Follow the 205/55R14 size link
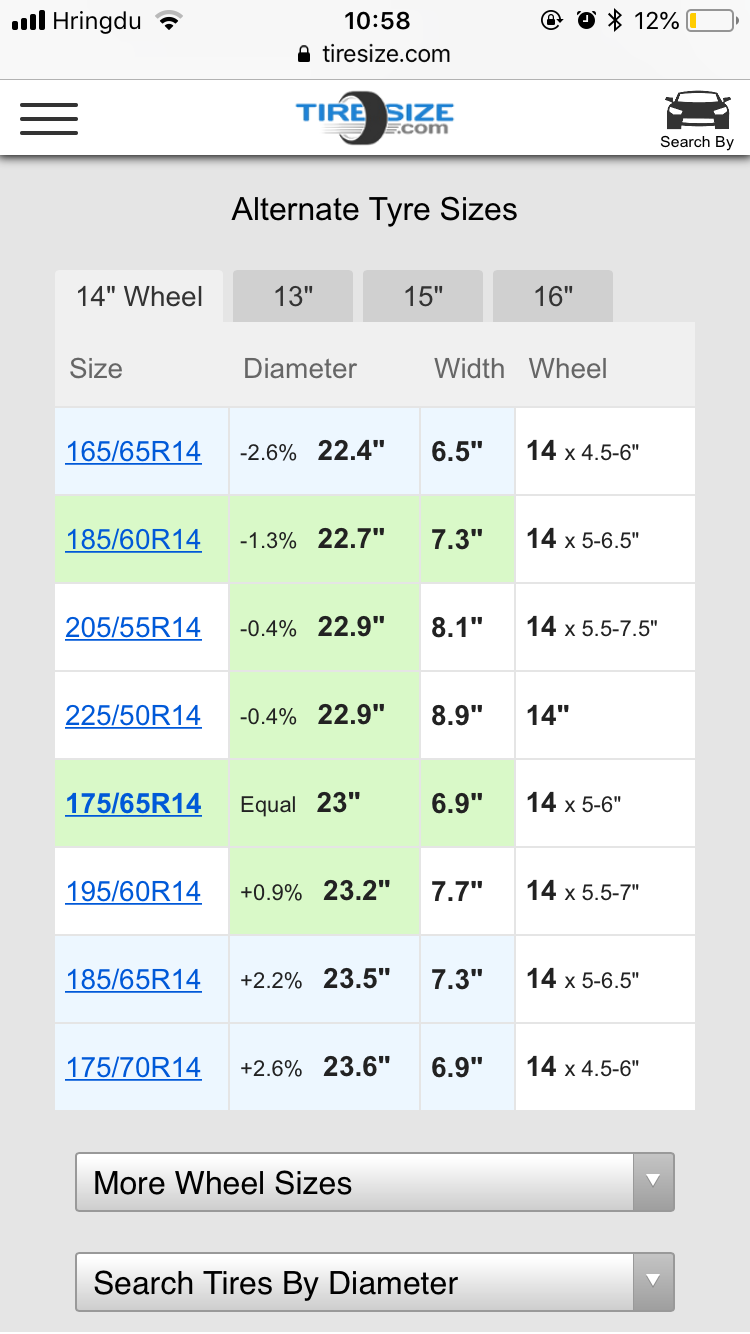 point(133,628)
